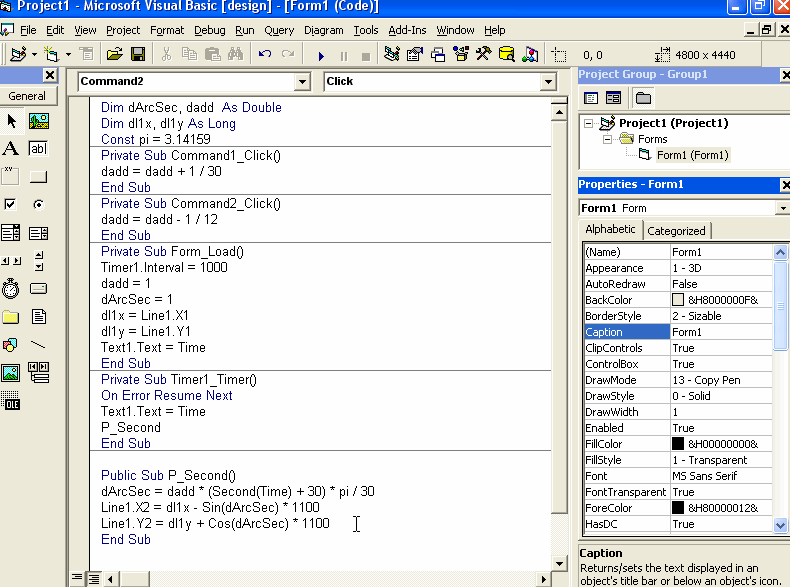Save the project with the floppy icon
The height and width of the screenshot is (587, 790).
pos(138,54)
